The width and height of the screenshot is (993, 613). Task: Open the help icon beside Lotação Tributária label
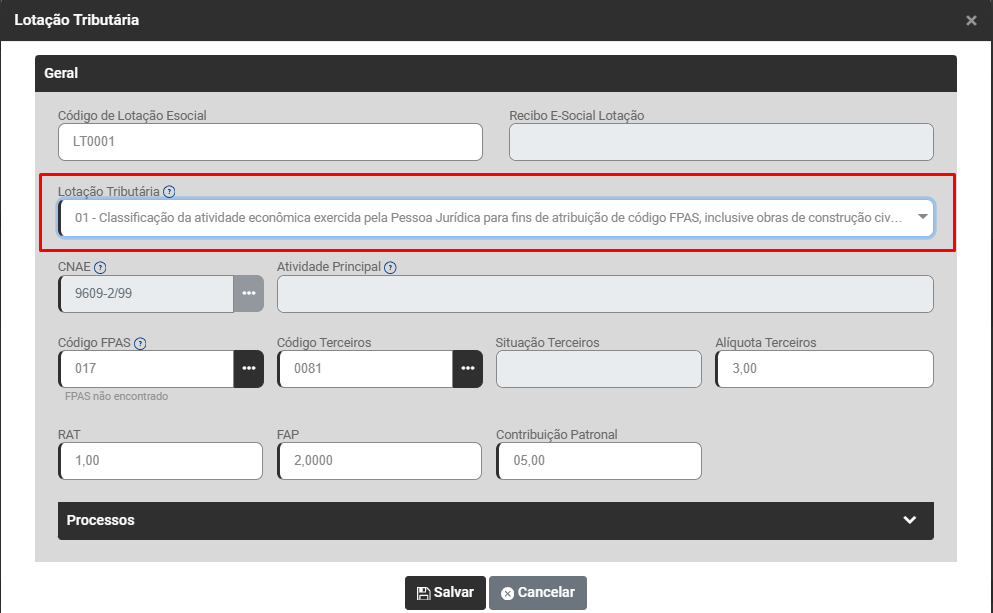169,191
